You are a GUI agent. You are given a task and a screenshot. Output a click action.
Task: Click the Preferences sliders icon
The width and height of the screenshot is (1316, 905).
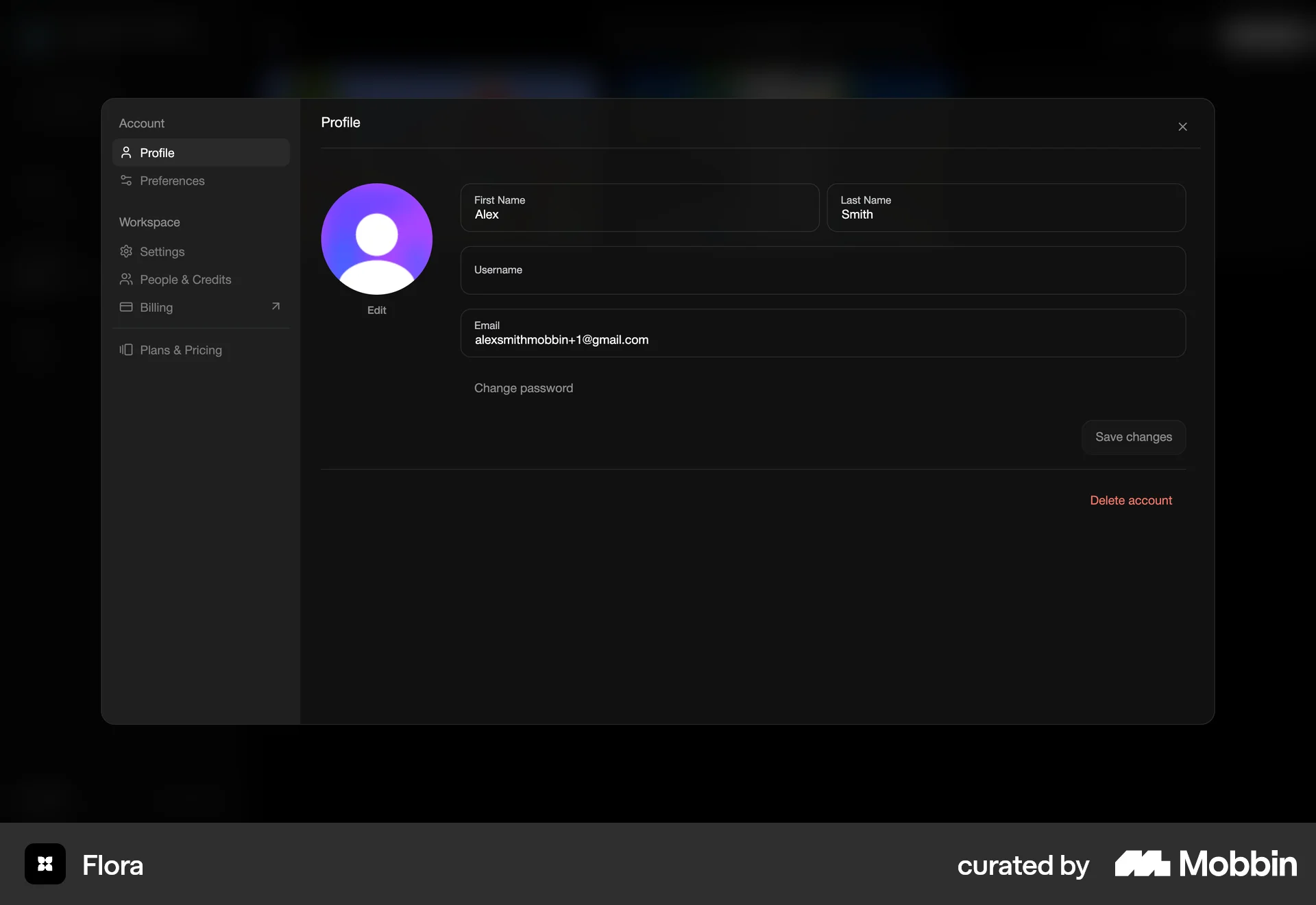coord(126,181)
